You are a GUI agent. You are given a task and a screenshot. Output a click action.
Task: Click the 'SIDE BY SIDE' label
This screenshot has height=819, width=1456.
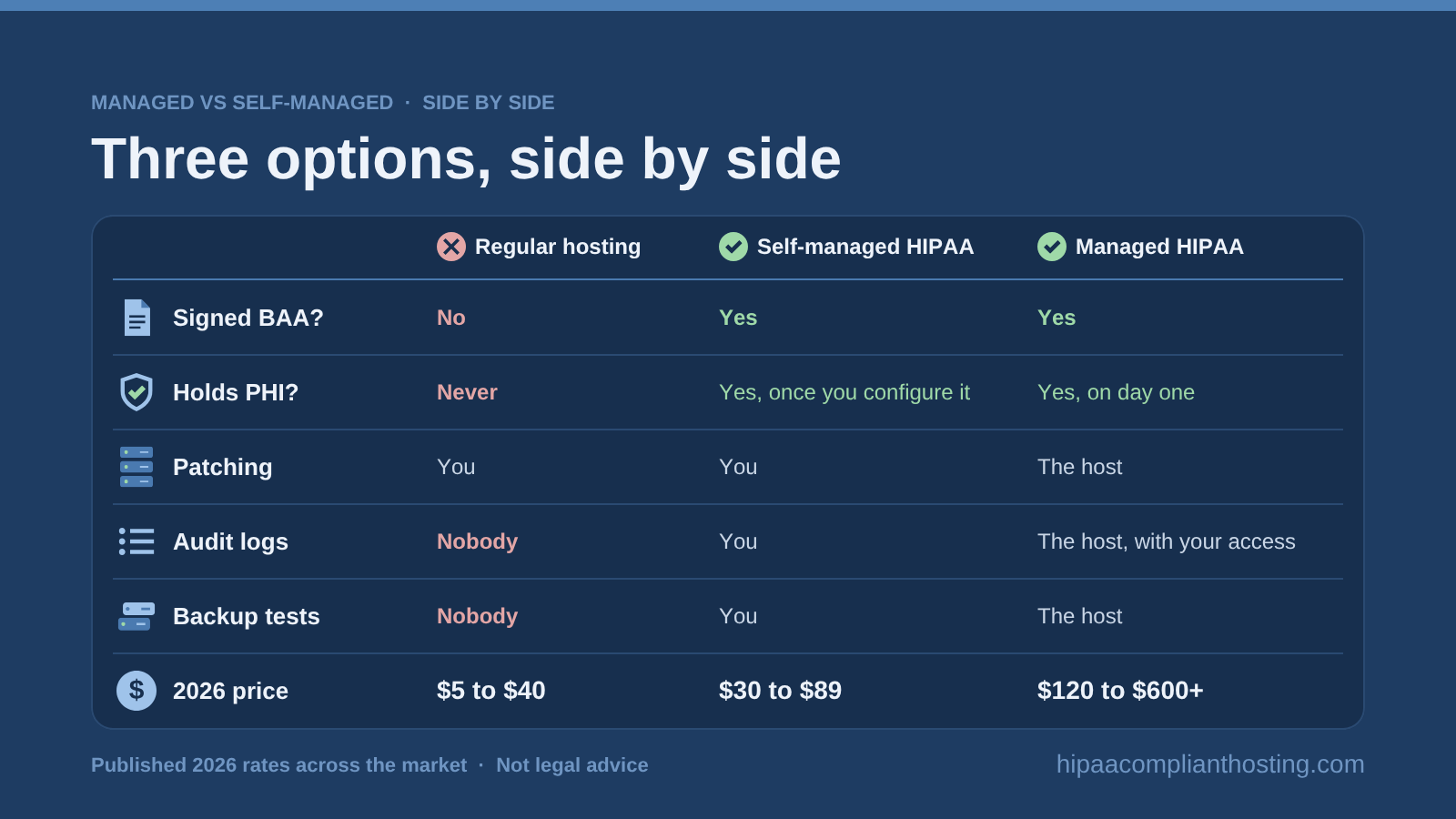[489, 103]
